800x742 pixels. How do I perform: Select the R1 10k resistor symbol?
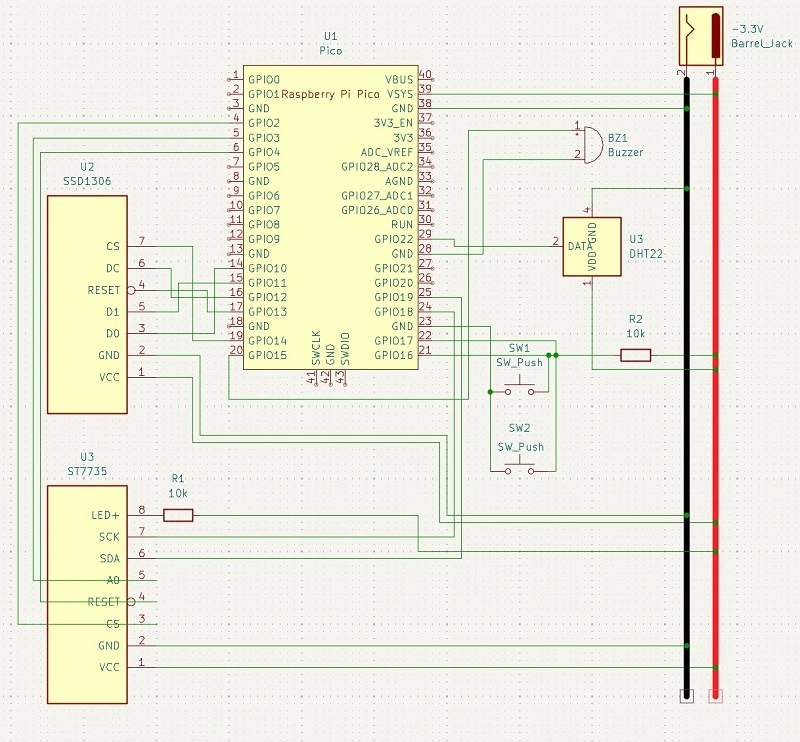pyautogui.click(x=178, y=515)
